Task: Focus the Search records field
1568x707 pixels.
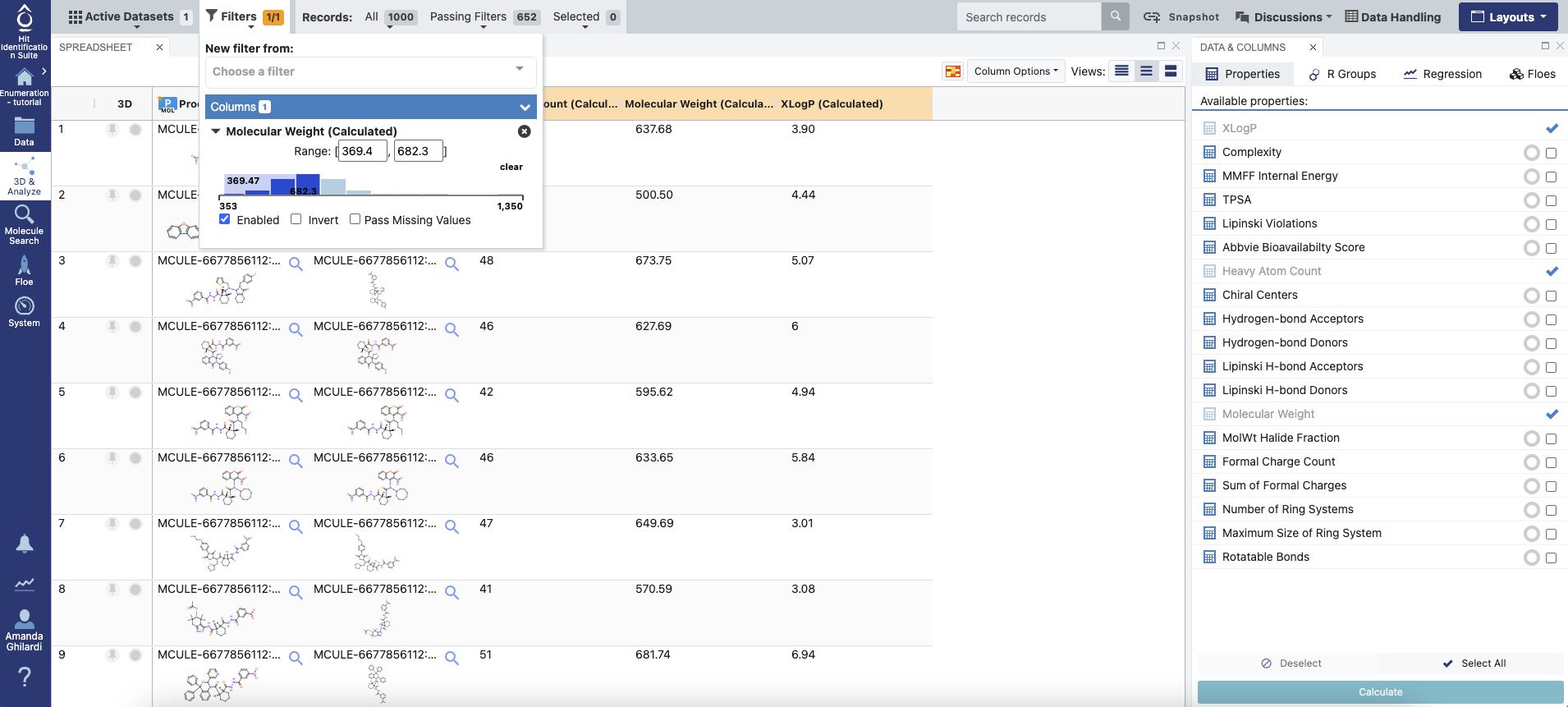Action: click(x=1029, y=16)
